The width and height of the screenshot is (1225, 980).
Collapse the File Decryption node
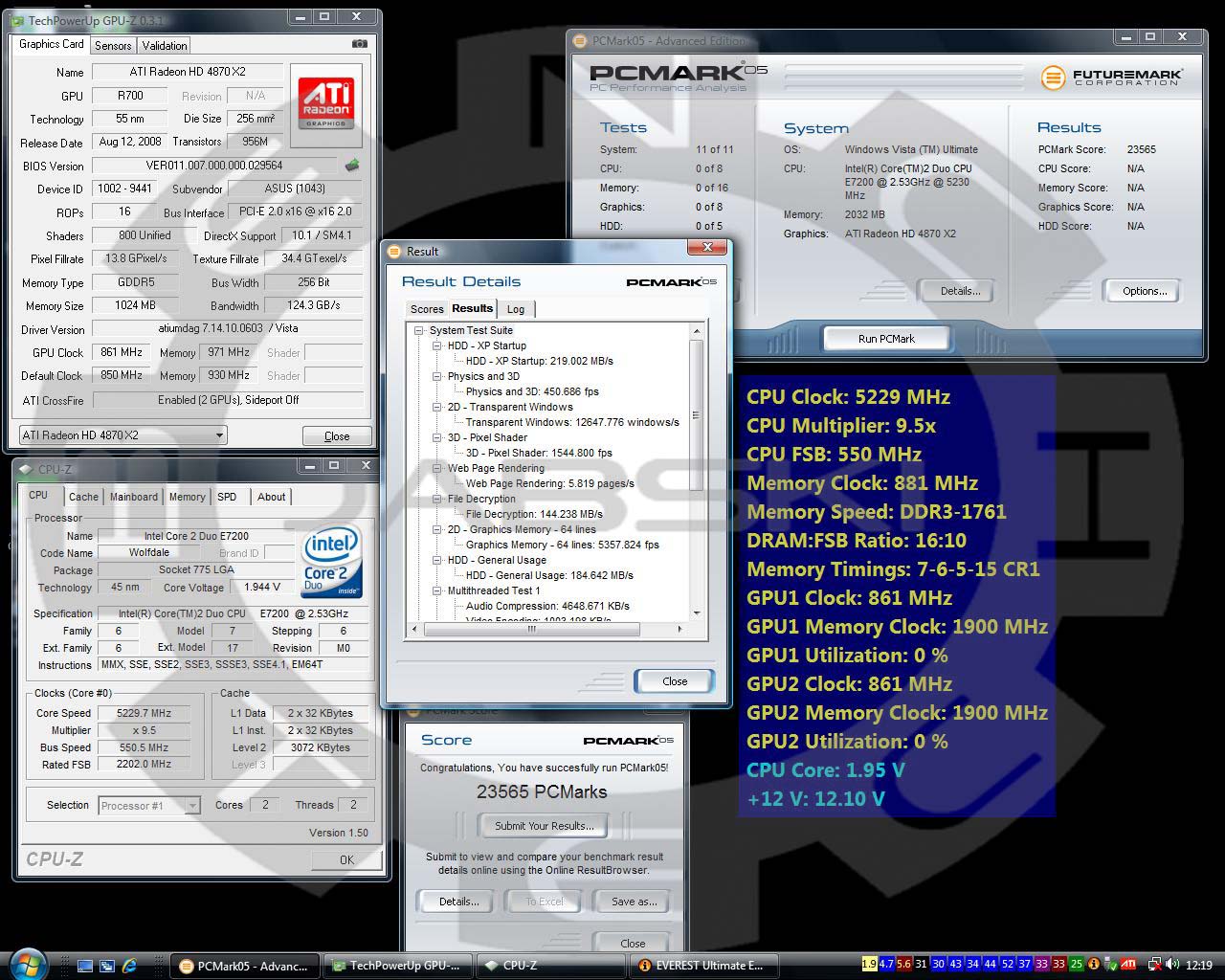(x=437, y=499)
